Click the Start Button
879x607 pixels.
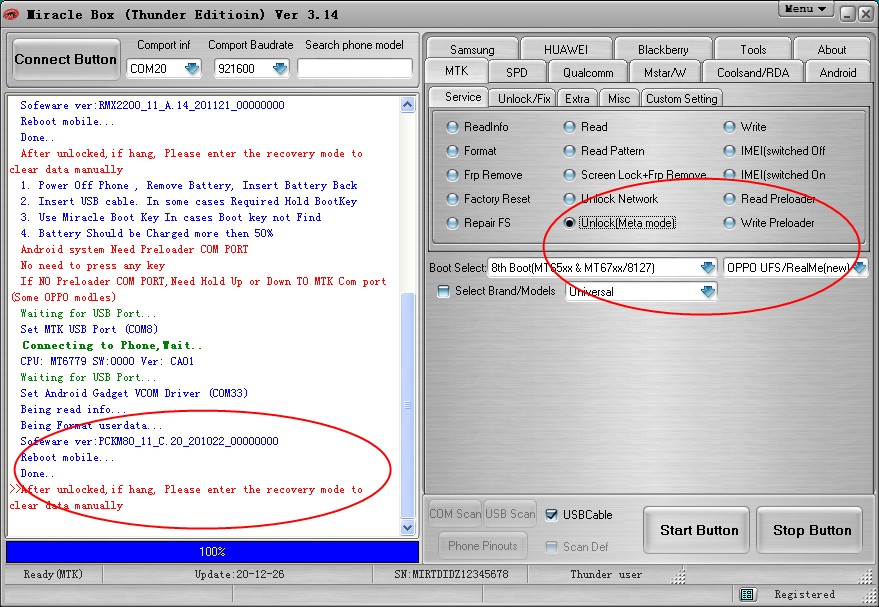pos(696,530)
